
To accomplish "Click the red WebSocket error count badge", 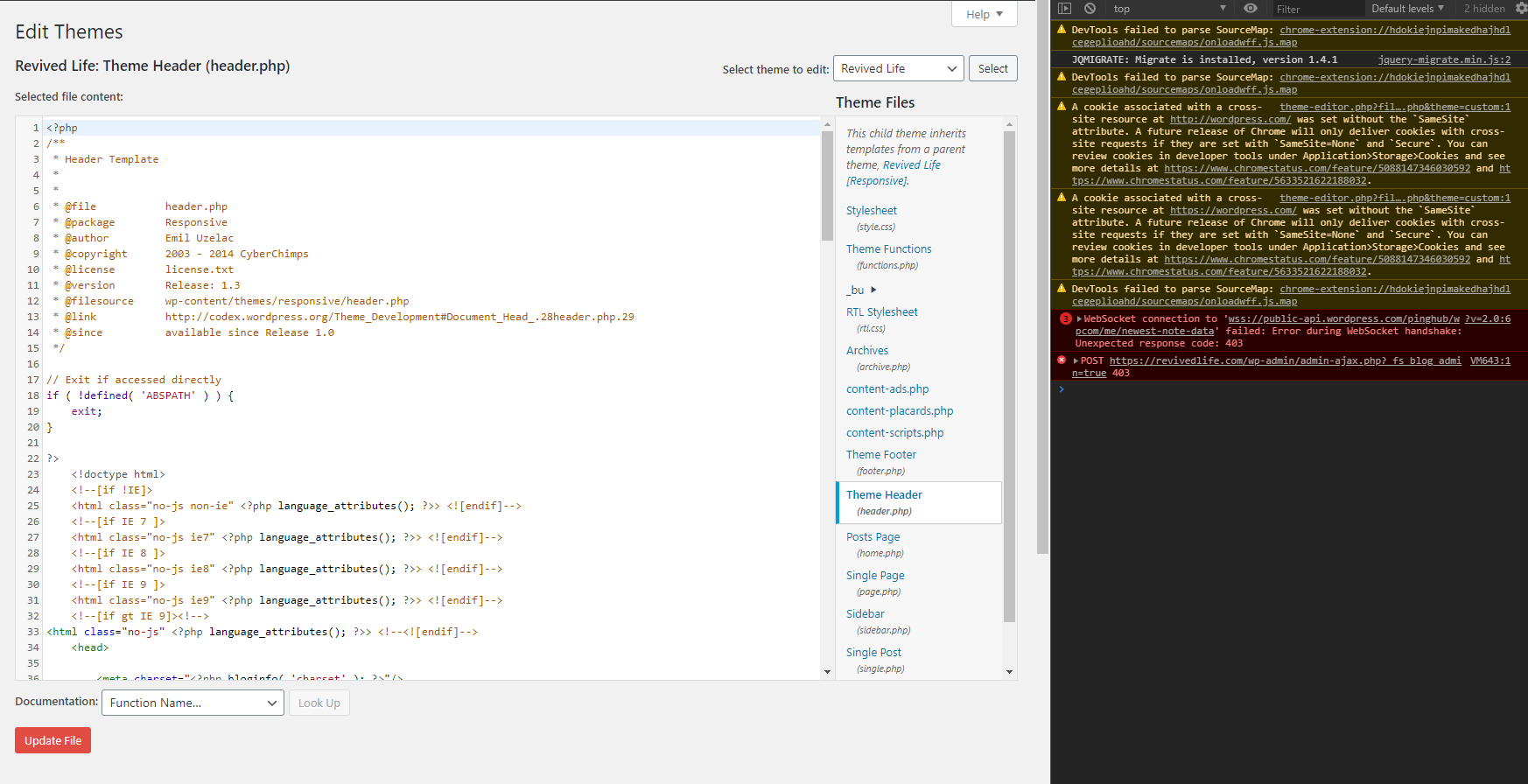I will coord(1065,319).
